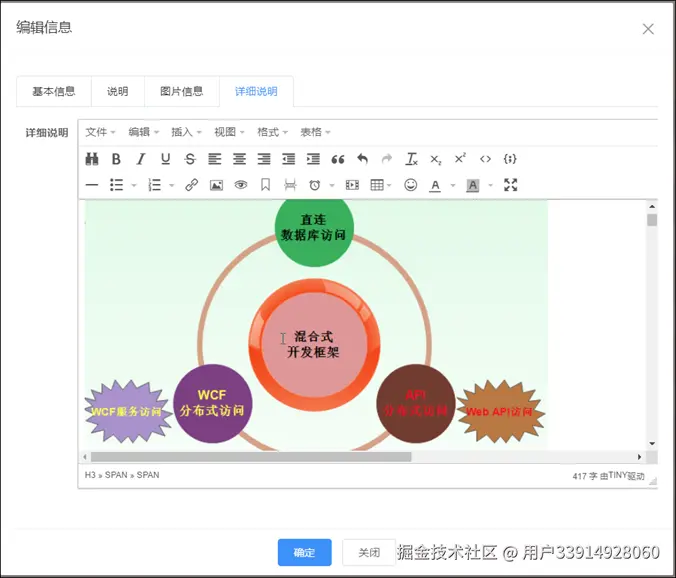Click the vertical scrollbar down arrow
The image size is (676, 578).
pyautogui.click(x=652, y=444)
